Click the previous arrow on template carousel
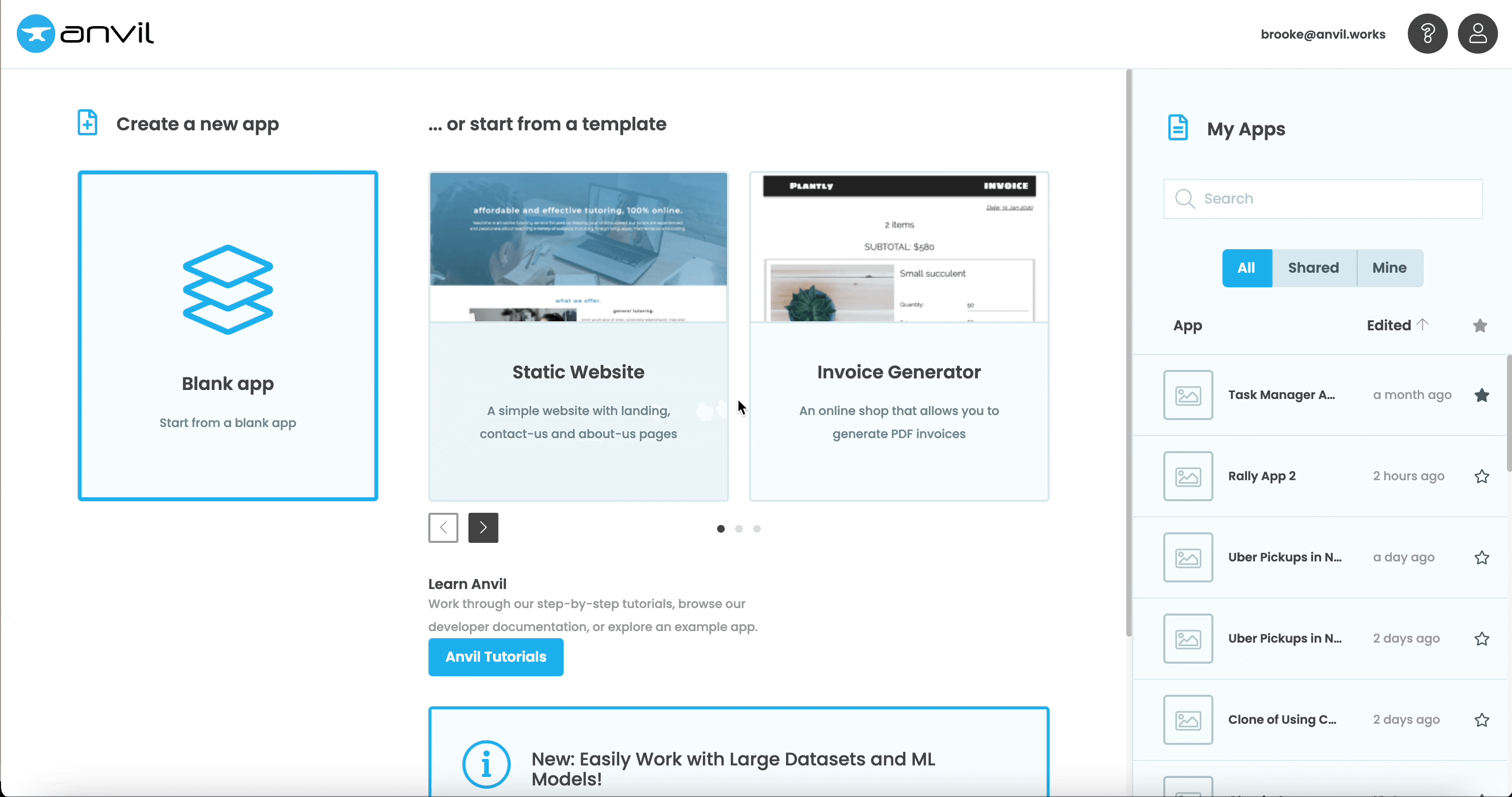1512x797 pixels. 443,527
